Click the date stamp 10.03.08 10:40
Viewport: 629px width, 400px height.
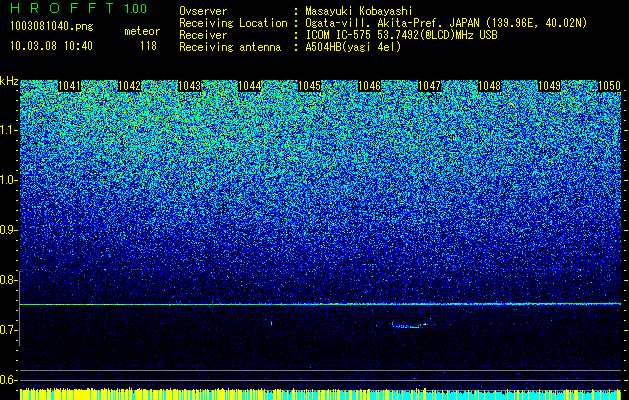coord(51,46)
